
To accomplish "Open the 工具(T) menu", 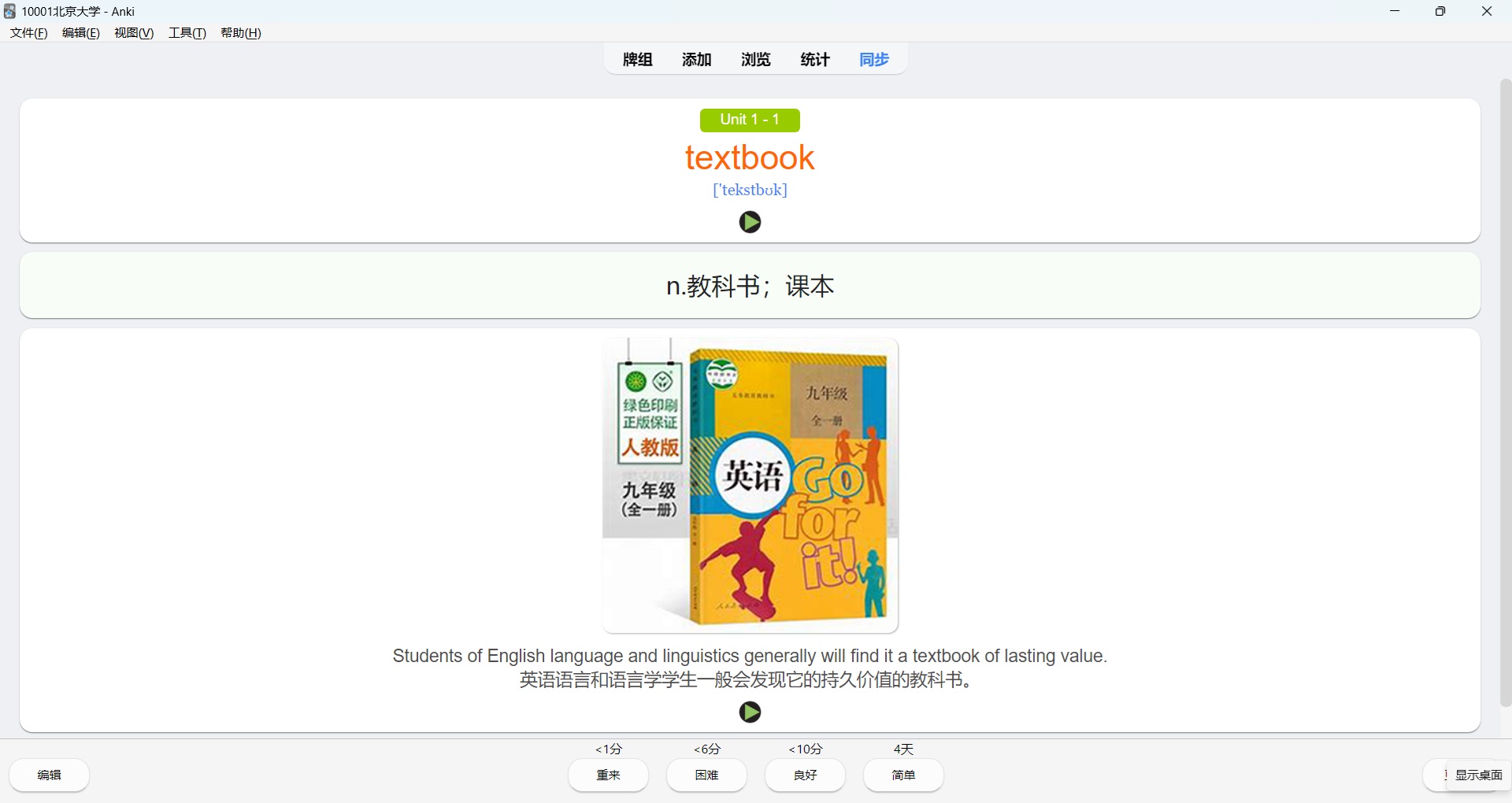I will tap(187, 33).
